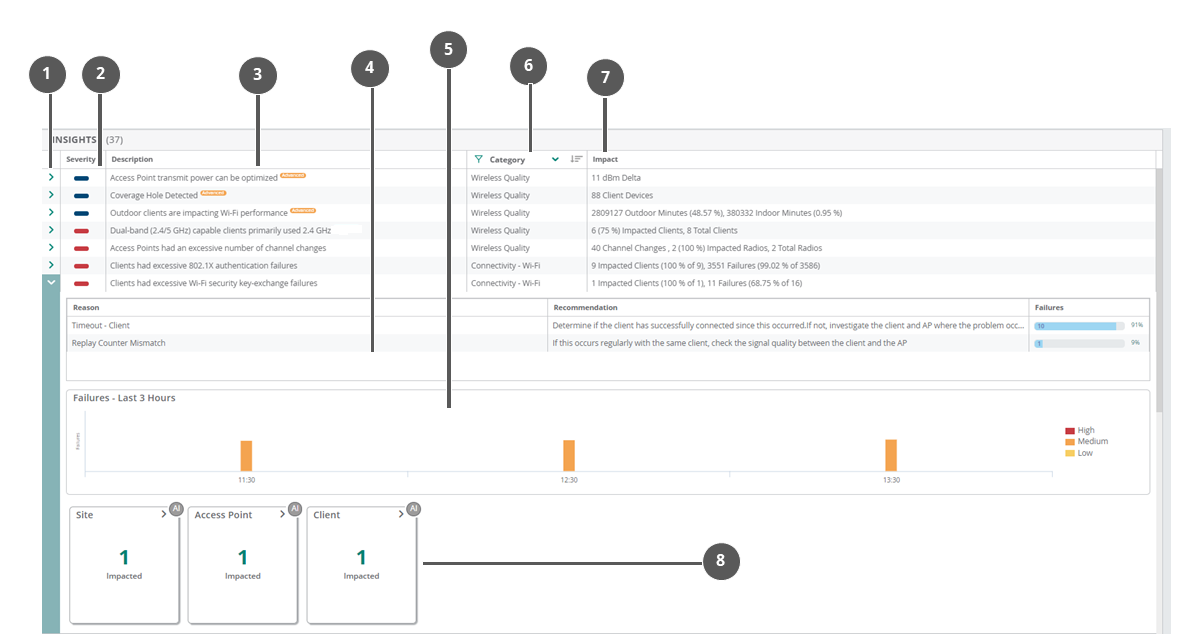The image size is (1185, 638).
Task: Click the 88 Client Devices impact cell
Action: (x=622, y=195)
